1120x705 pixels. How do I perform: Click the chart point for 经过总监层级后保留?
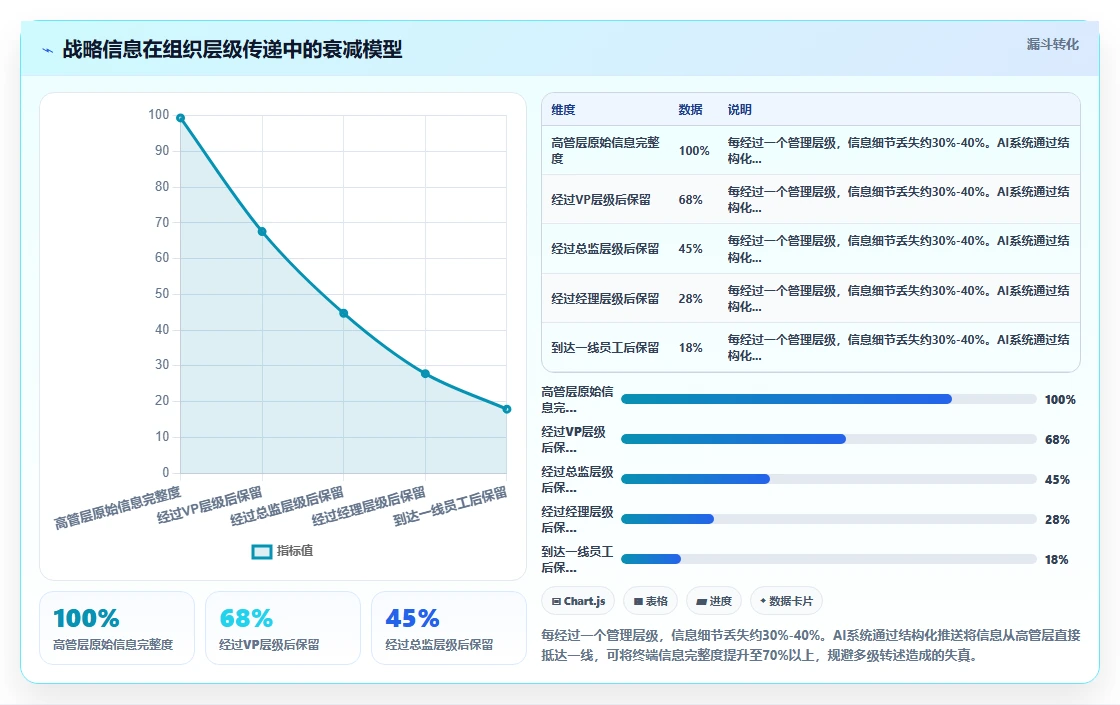[344, 314]
